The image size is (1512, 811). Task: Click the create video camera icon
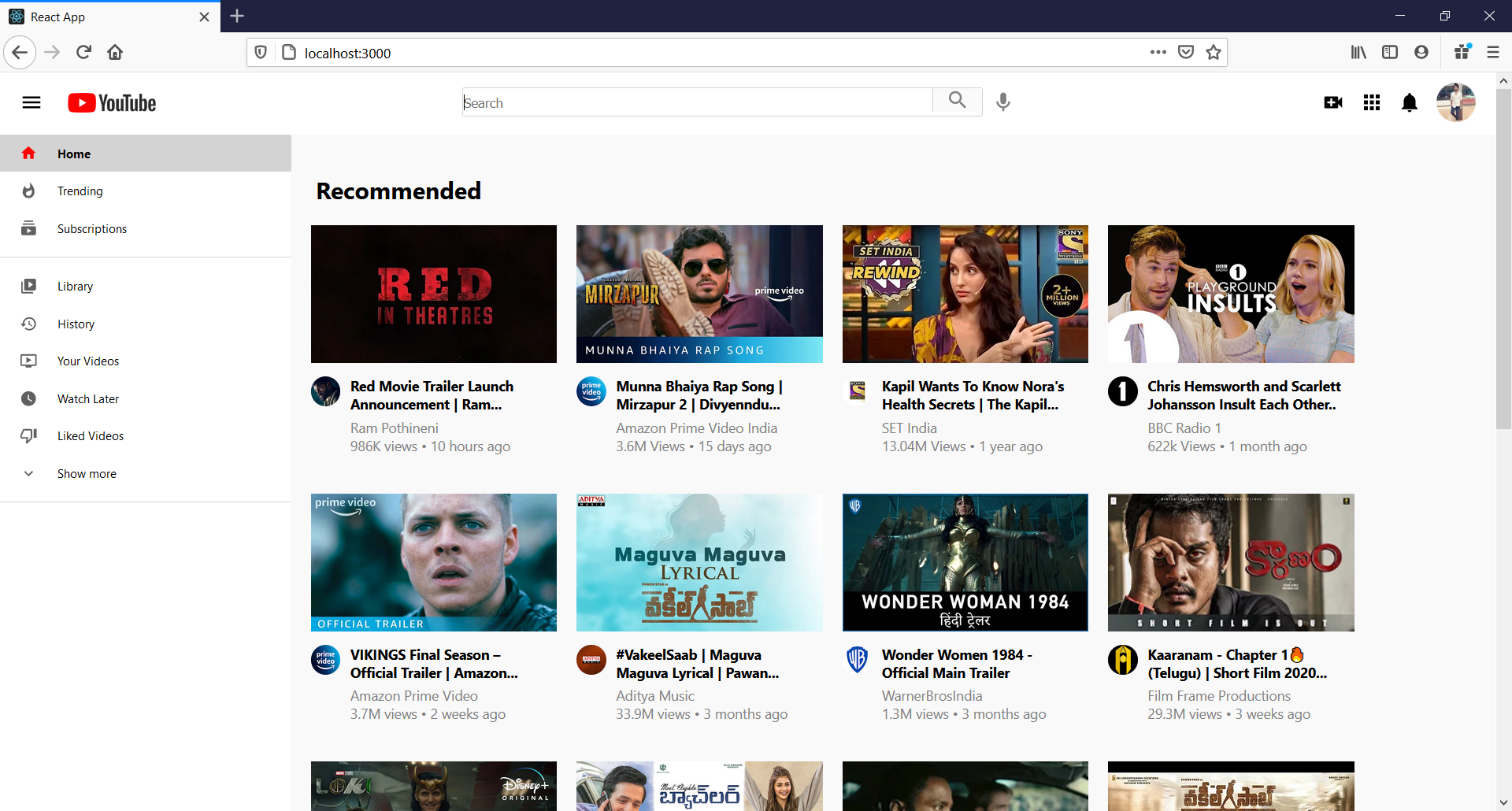click(x=1333, y=102)
